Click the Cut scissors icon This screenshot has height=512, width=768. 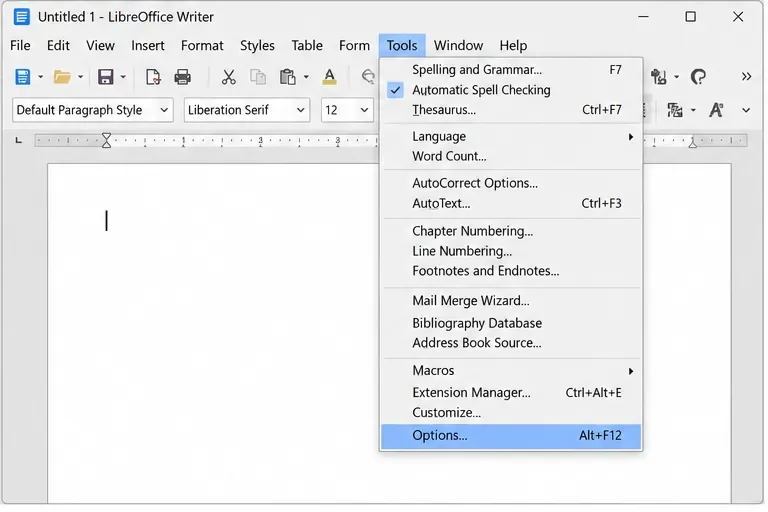coord(228,77)
